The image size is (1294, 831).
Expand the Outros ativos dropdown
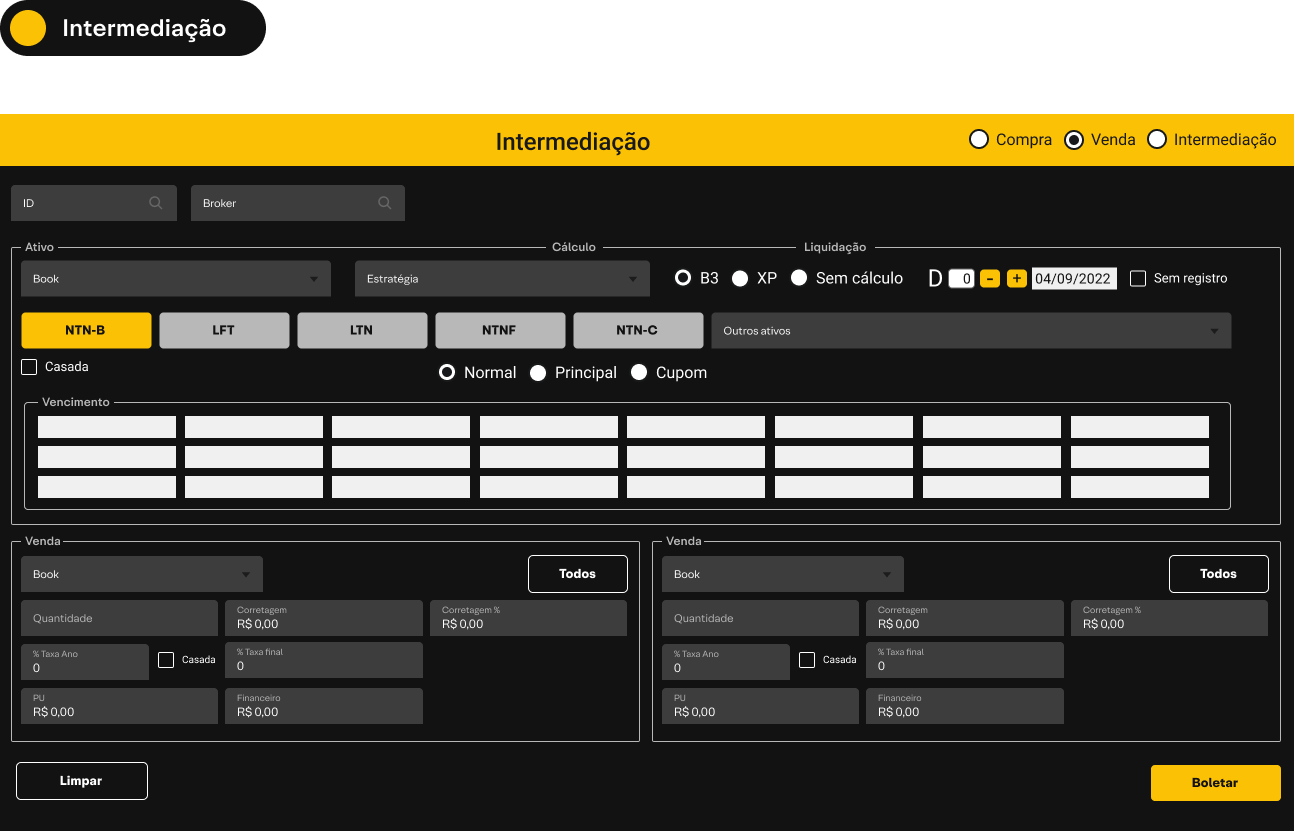(x=970, y=331)
